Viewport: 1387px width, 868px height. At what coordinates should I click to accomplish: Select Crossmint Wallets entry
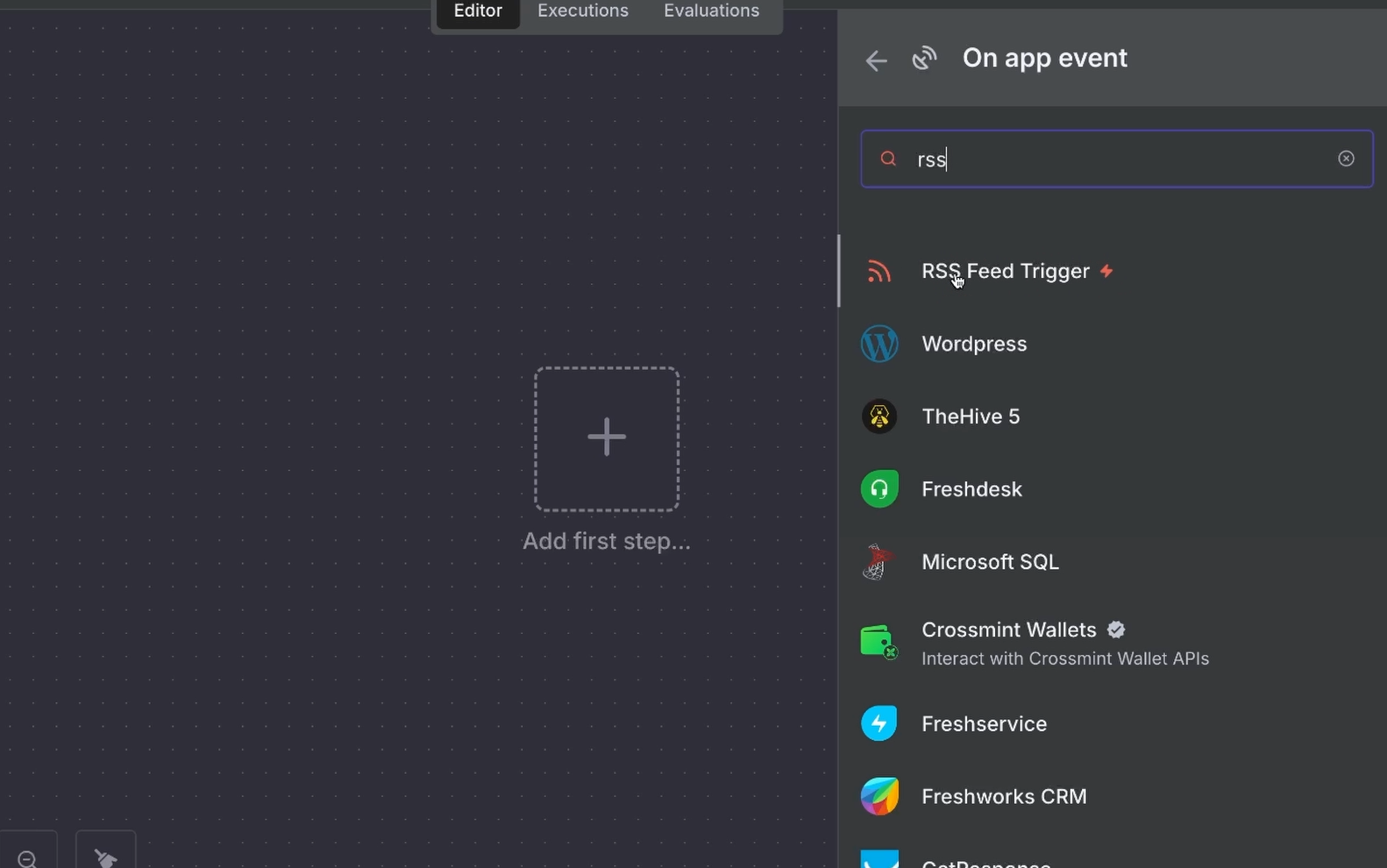(x=1113, y=643)
